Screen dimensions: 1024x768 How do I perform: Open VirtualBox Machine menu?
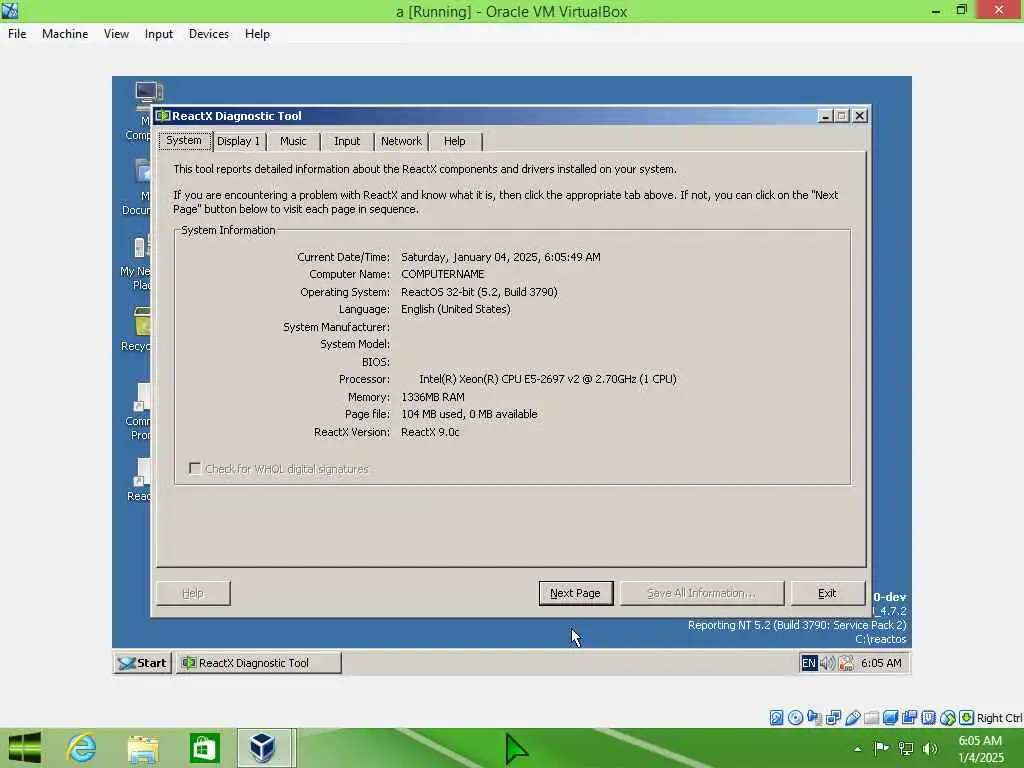tap(65, 34)
